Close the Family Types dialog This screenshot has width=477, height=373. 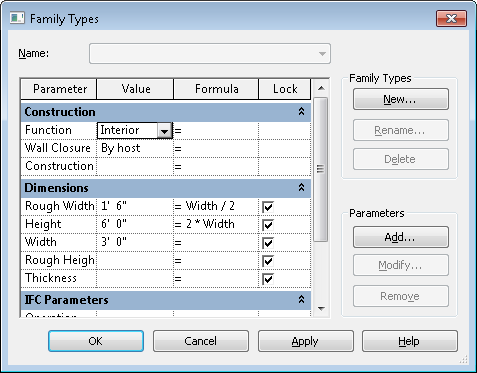(x=451, y=18)
